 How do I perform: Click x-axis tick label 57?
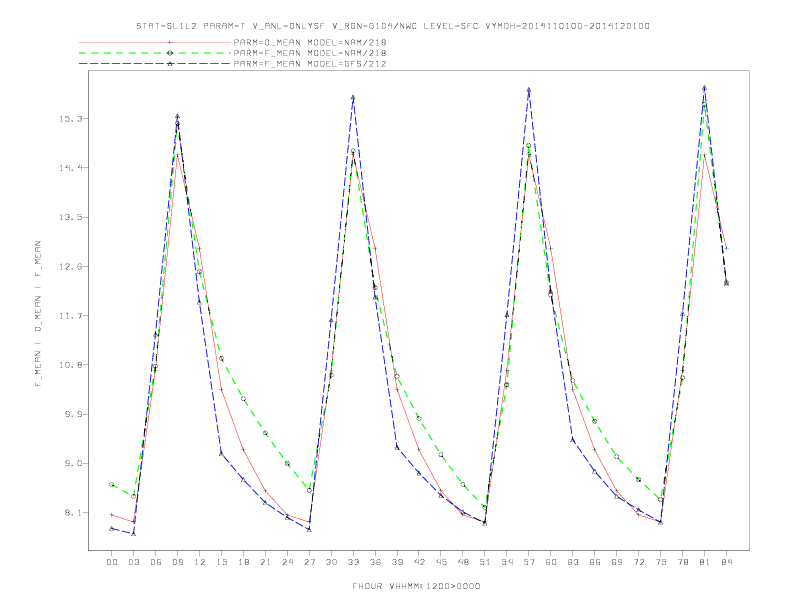529,562
